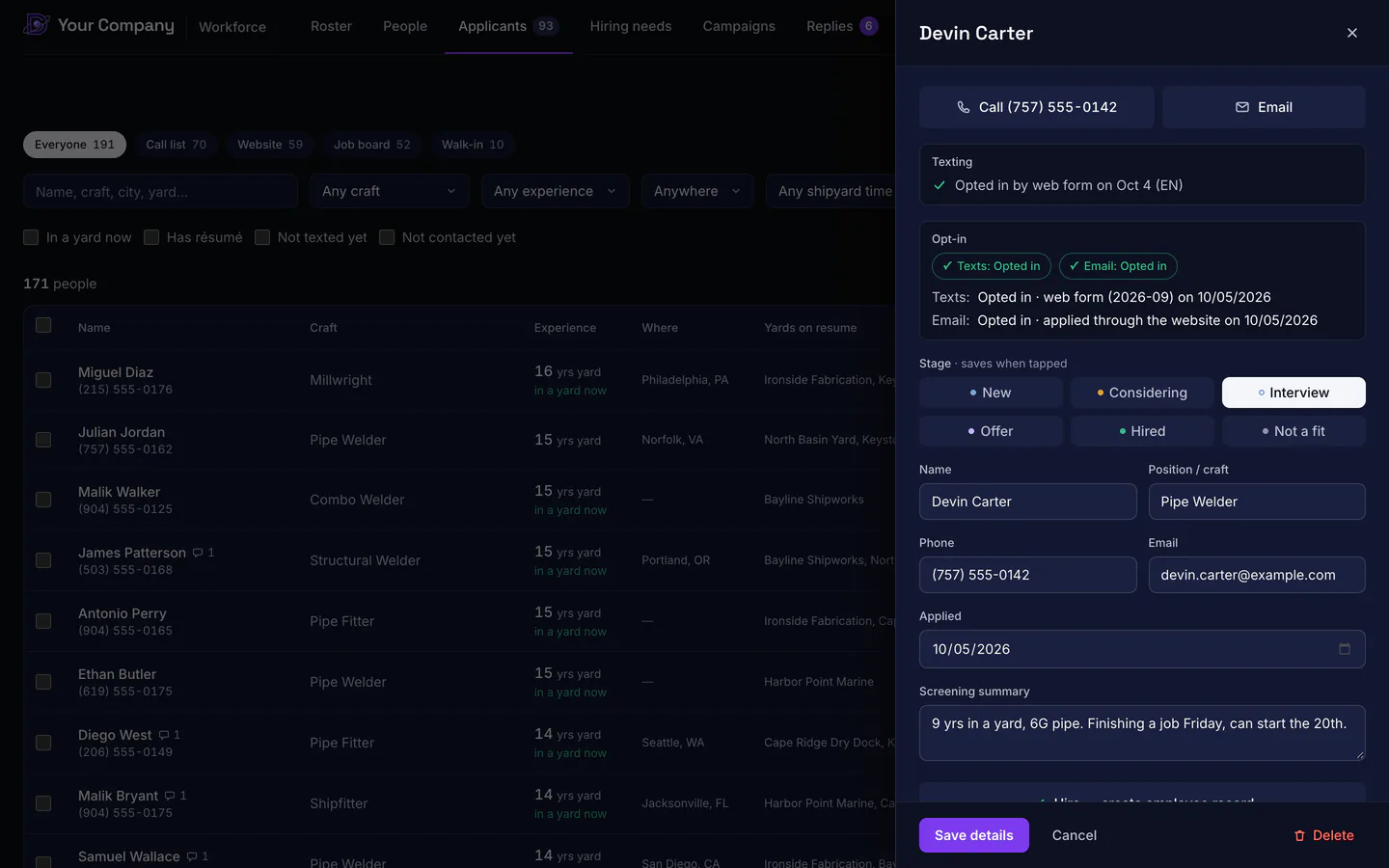The height and width of the screenshot is (868, 1389).
Task: Switch to the Roster tab
Action: tap(331, 26)
